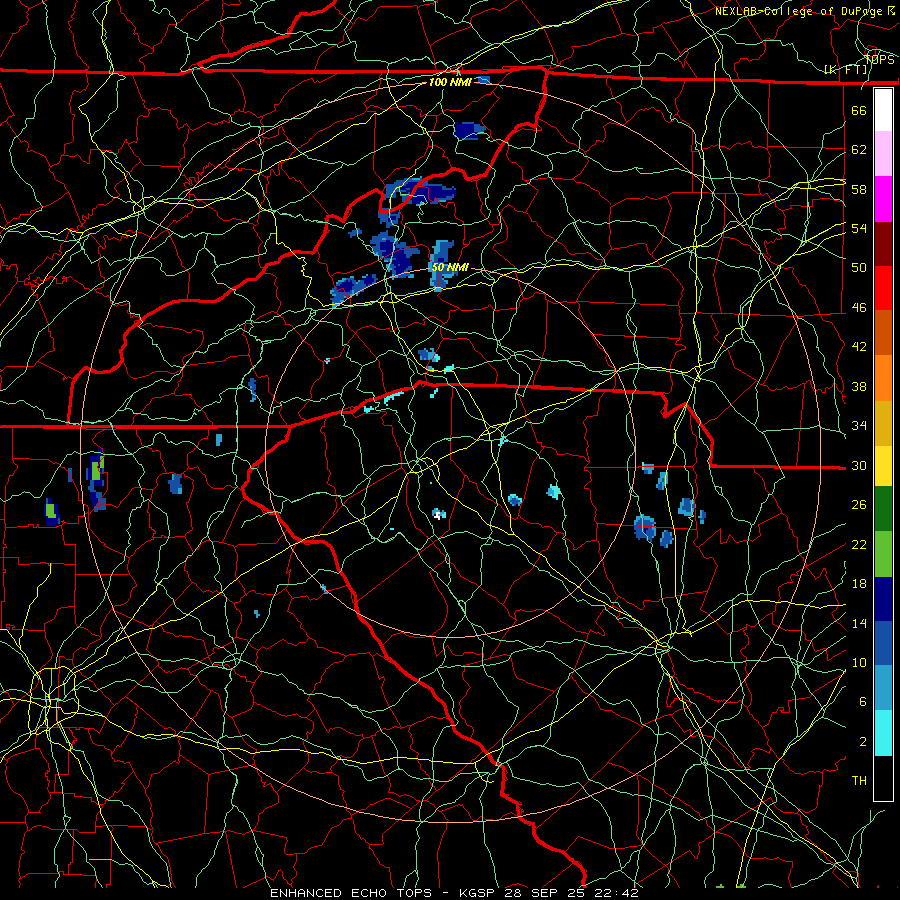The image size is (900, 900).
Task: Click the '100 NMI' range ring label
Action: [x=450, y=82]
